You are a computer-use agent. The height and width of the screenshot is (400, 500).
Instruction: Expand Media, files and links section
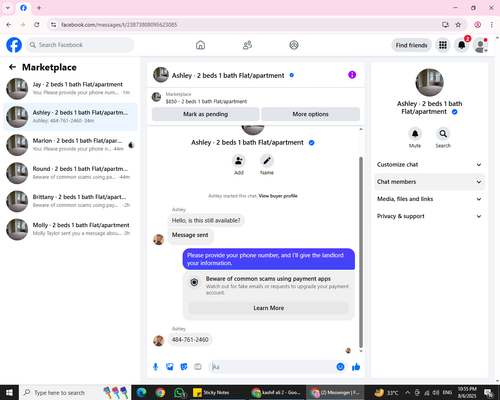point(429,199)
